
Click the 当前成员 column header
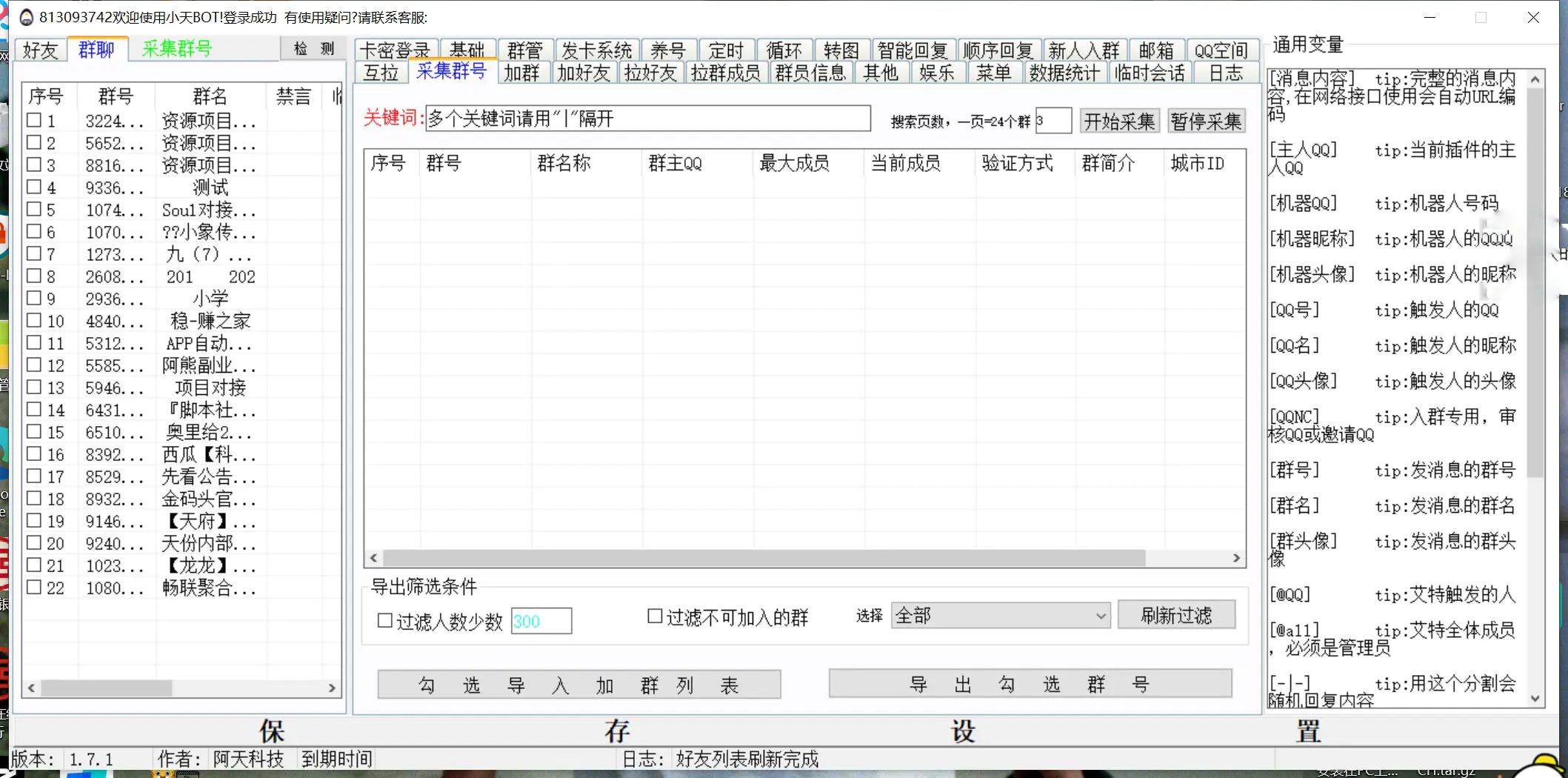(905, 164)
